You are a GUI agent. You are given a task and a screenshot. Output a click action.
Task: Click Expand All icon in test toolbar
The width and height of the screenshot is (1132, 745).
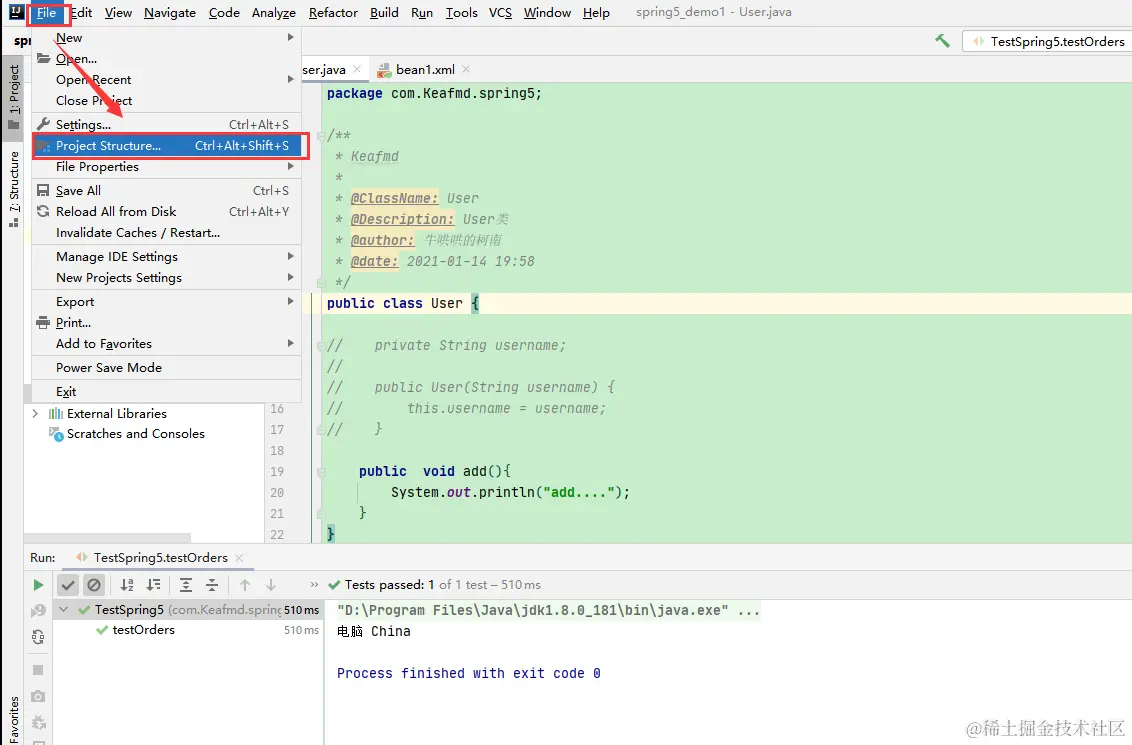pos(186,585)
